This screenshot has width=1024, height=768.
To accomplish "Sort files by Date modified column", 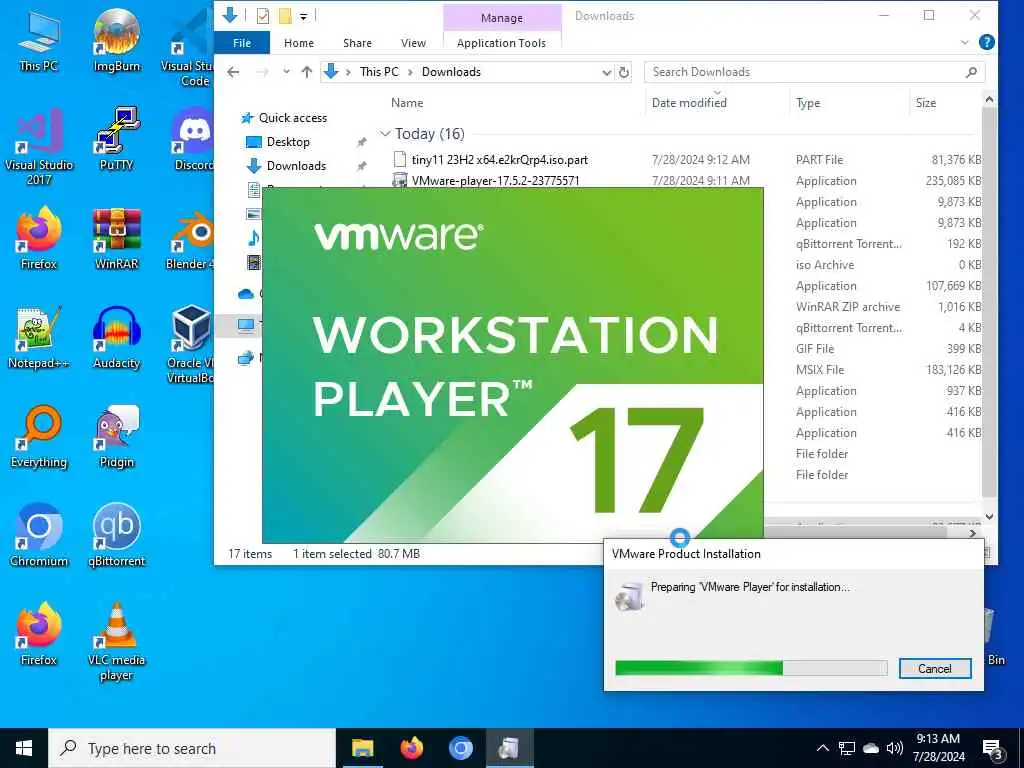I will 689,103.
